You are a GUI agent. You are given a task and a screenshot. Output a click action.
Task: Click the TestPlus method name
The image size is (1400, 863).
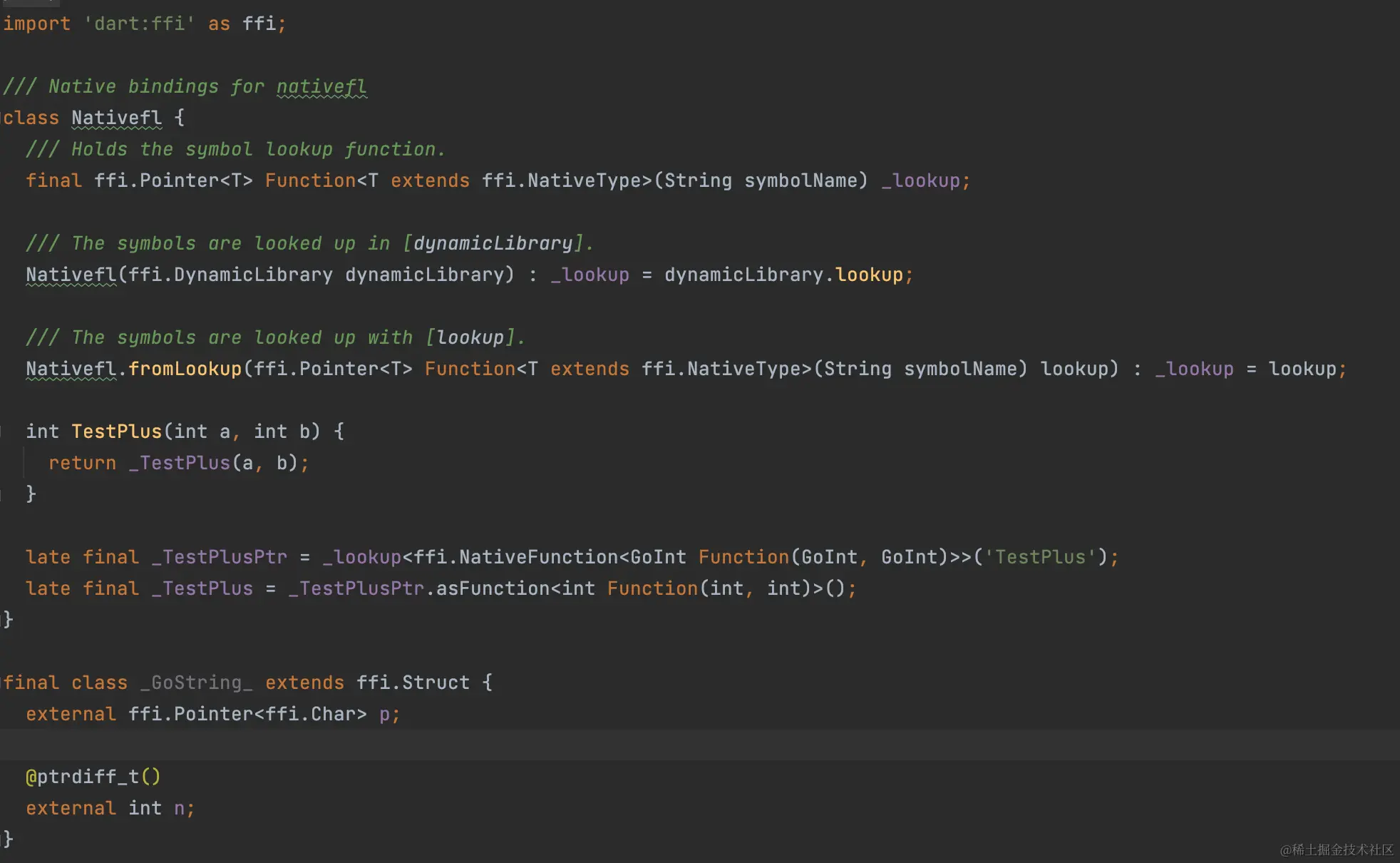pyautogui.click(x=117, y=431)
